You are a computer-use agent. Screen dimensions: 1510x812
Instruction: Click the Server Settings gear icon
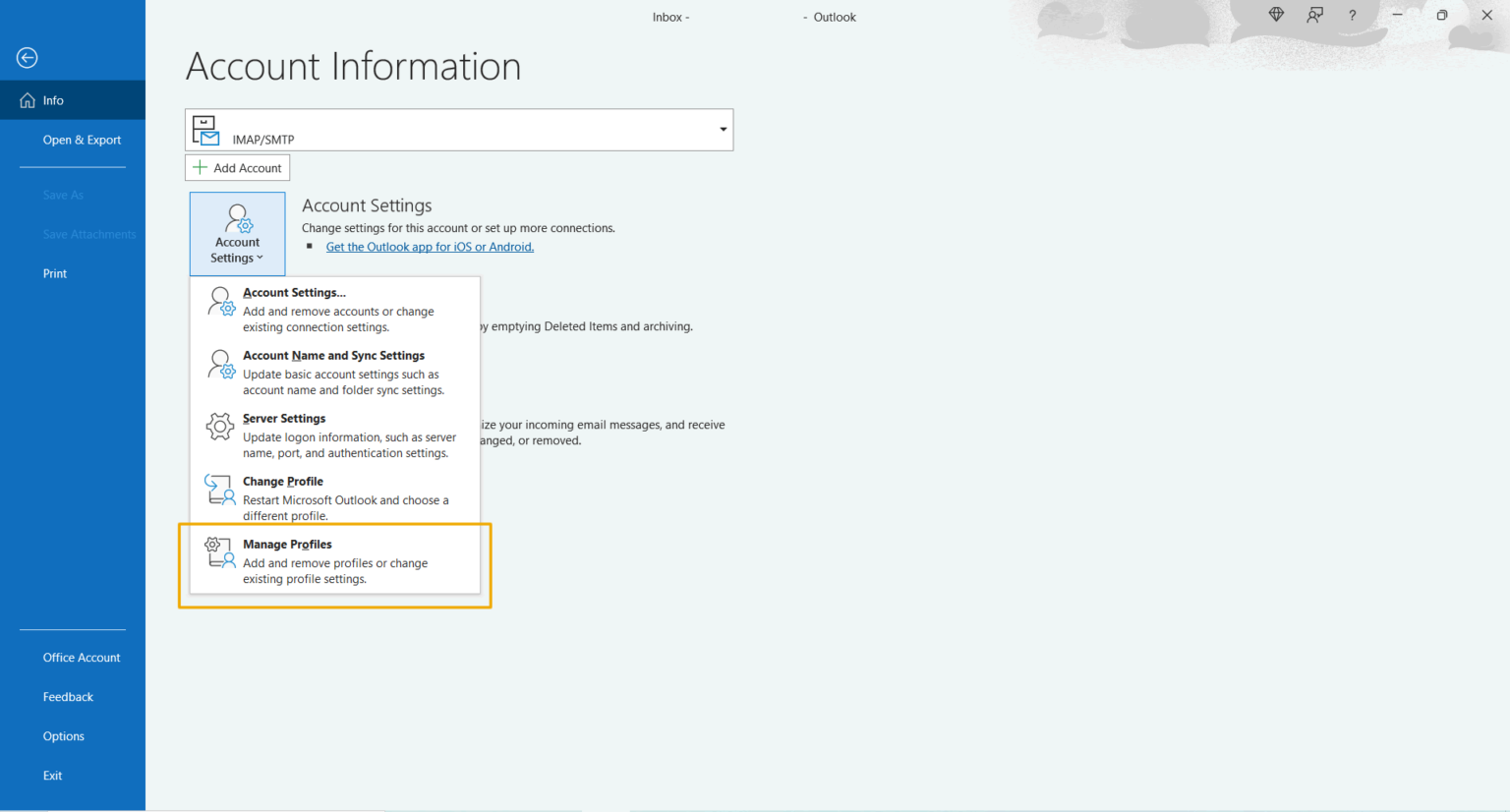pyautogui.click(x=219, y=427)
